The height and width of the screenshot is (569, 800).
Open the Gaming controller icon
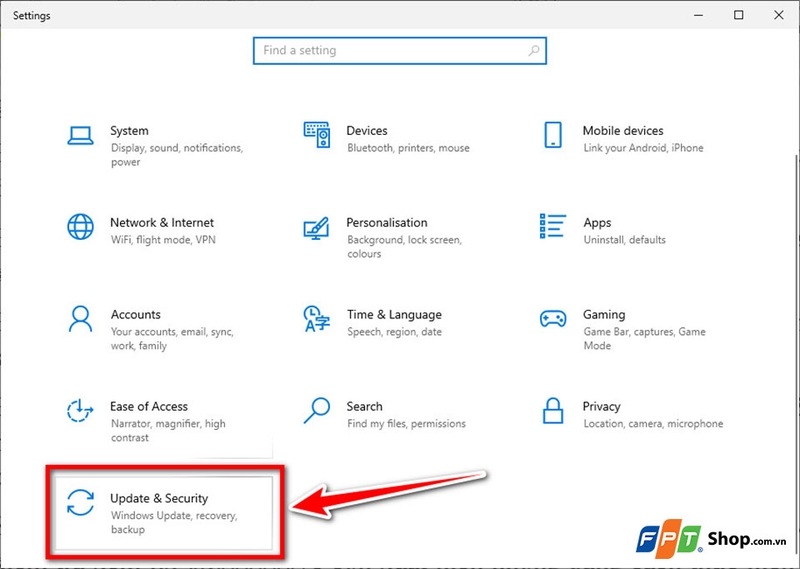click(x=552, y=319)
